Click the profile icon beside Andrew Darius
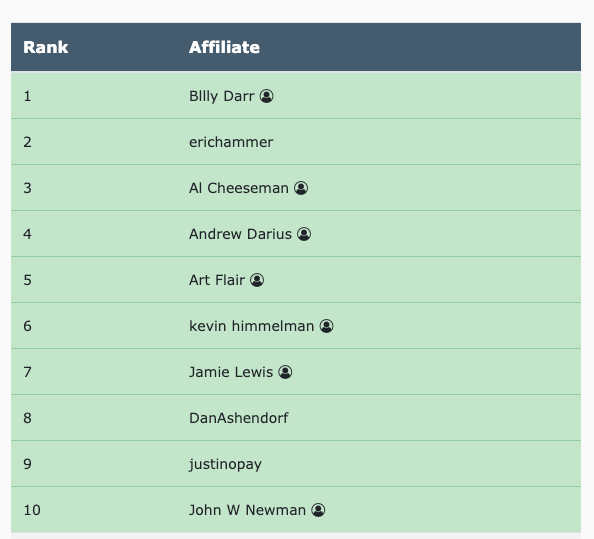Image resolution: width=594 pixels, height=539 pixels. coord(304,234)
